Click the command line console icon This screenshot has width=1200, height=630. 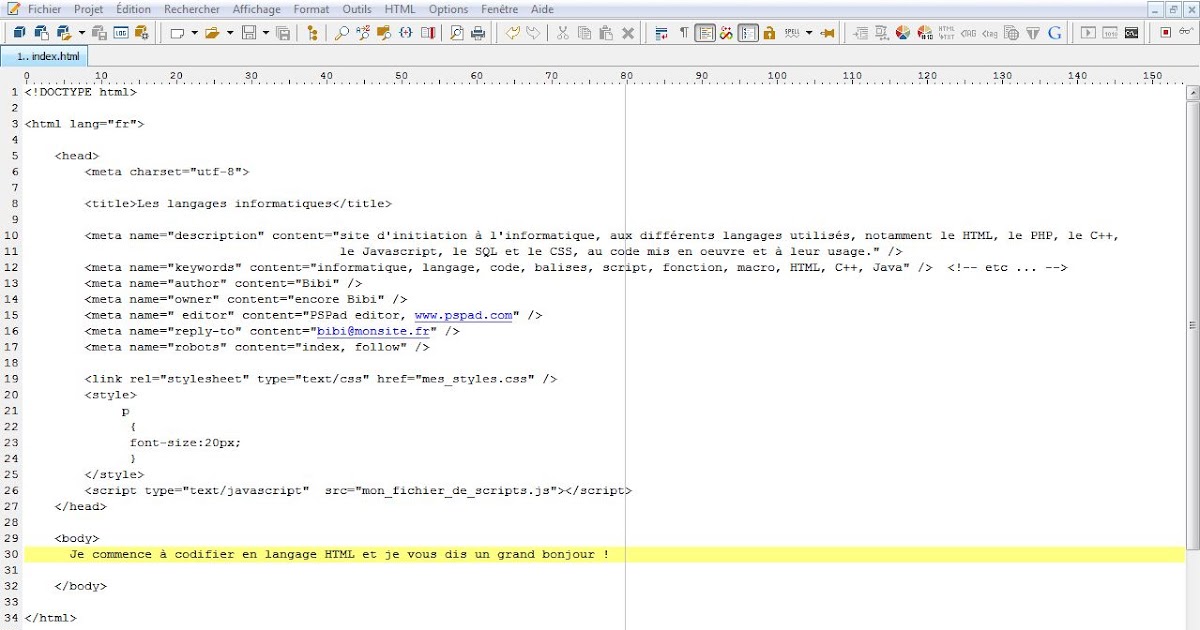[x=1131, y=33]
